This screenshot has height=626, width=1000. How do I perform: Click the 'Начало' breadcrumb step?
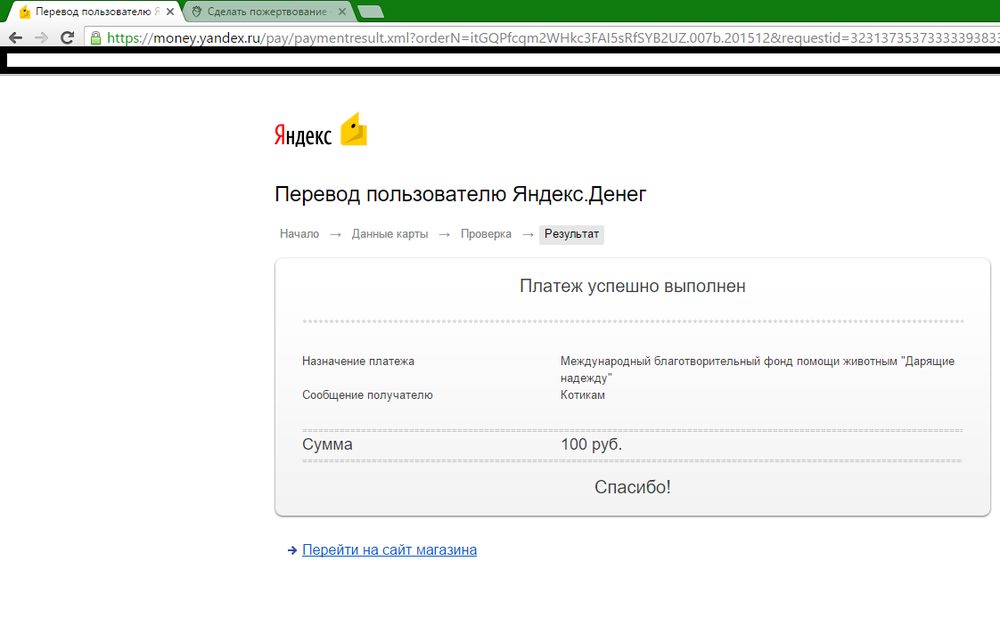(x=299, y=234)
